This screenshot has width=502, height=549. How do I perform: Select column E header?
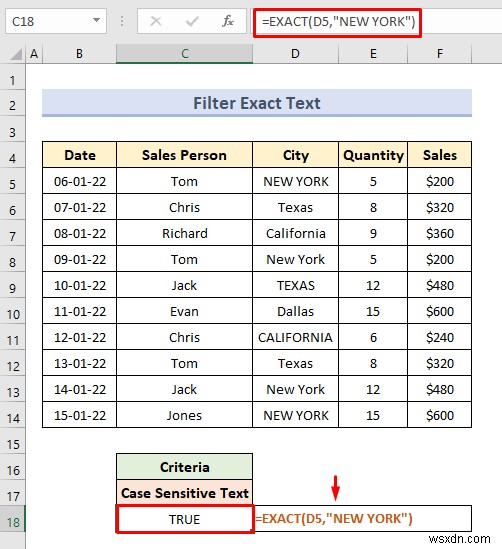373,54
